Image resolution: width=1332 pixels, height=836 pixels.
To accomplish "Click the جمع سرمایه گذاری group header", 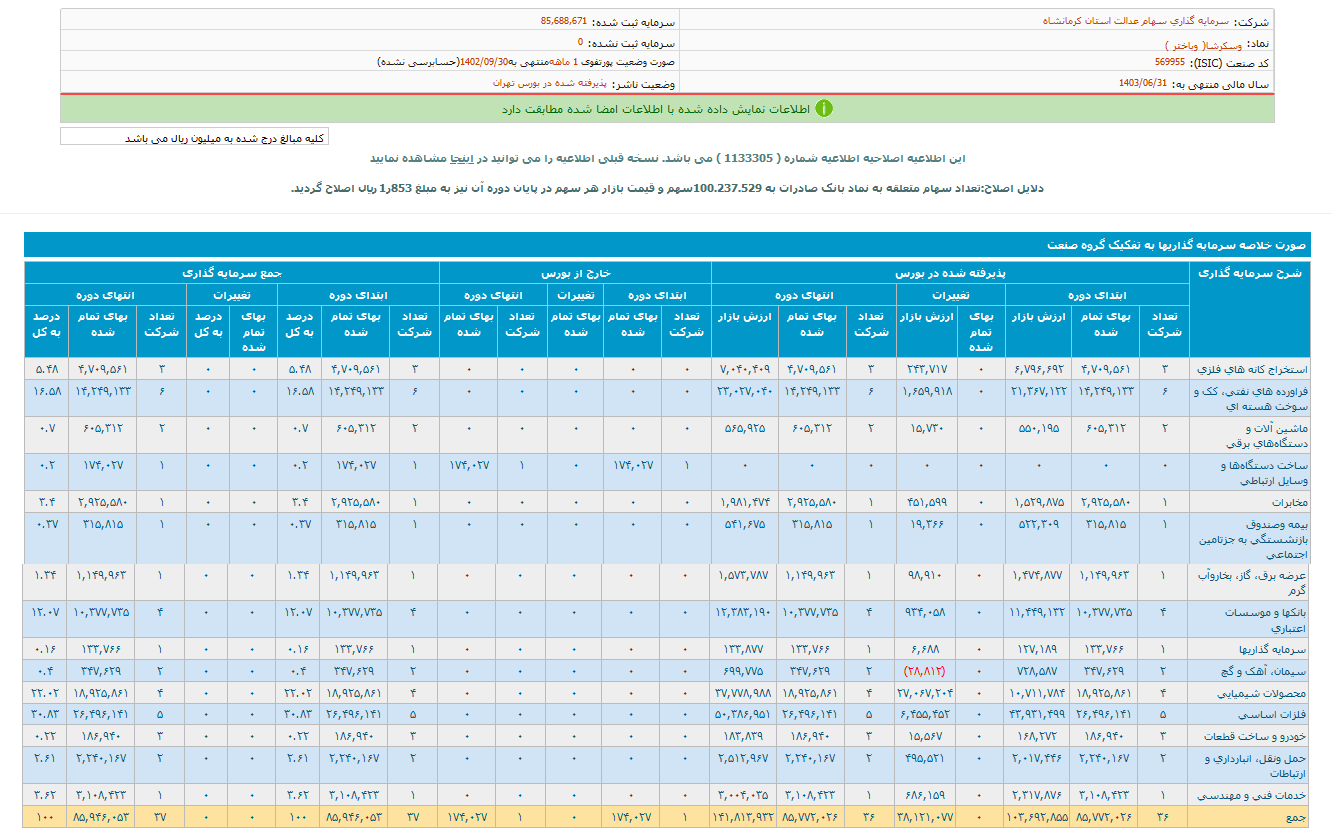I will click(x=231, y=272).
